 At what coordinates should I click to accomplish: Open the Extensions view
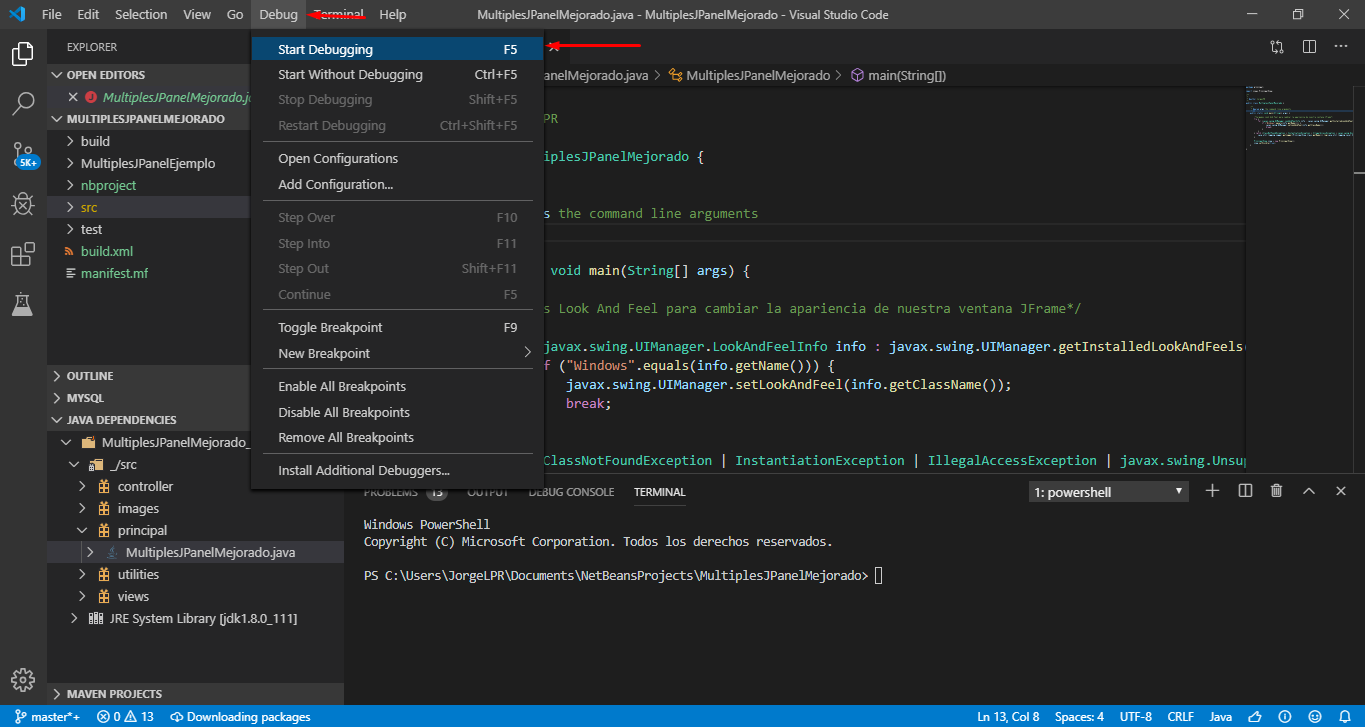pos(22,254)
